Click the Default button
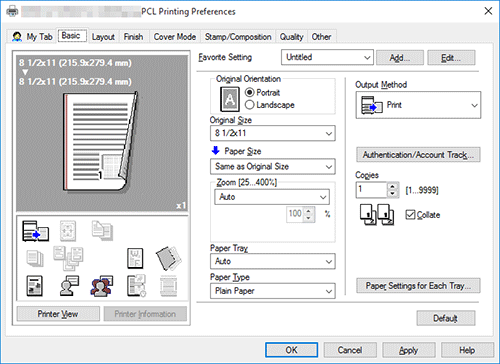This screenshot has height=364, width=500. (446, 318)
